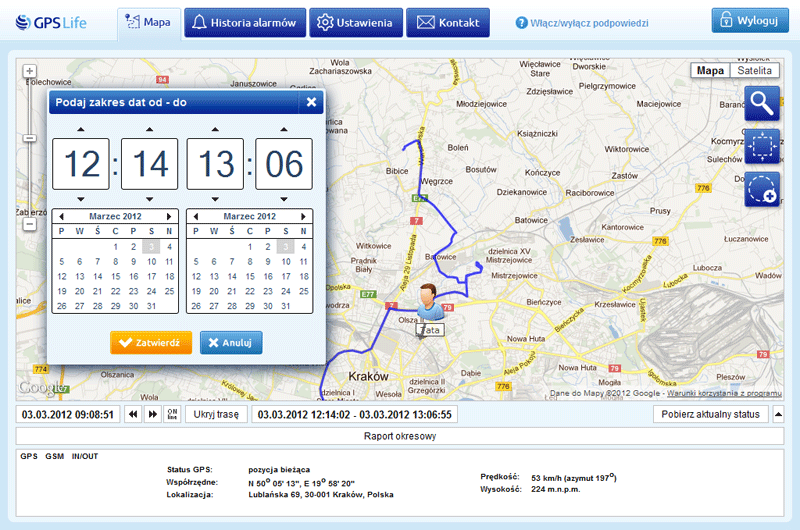Screen dimensions: 800x530
Task: Click Ukryj trasę to hide route
Action: [x=216, y=414]
